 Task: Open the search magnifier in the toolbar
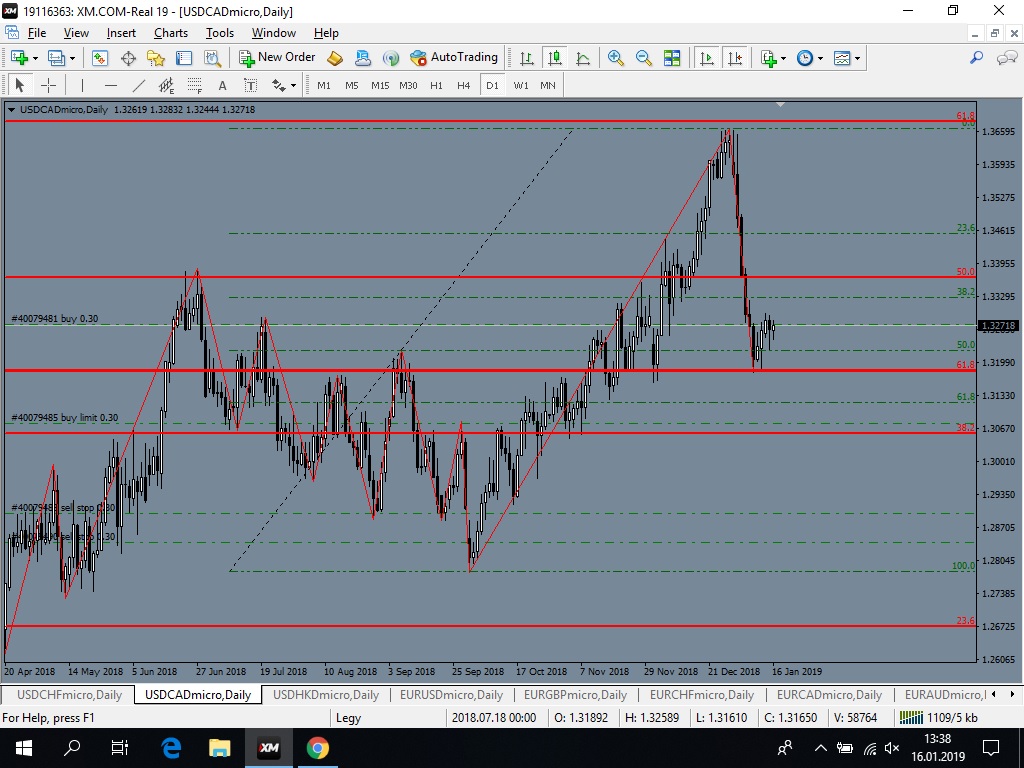tap(976, 58)
